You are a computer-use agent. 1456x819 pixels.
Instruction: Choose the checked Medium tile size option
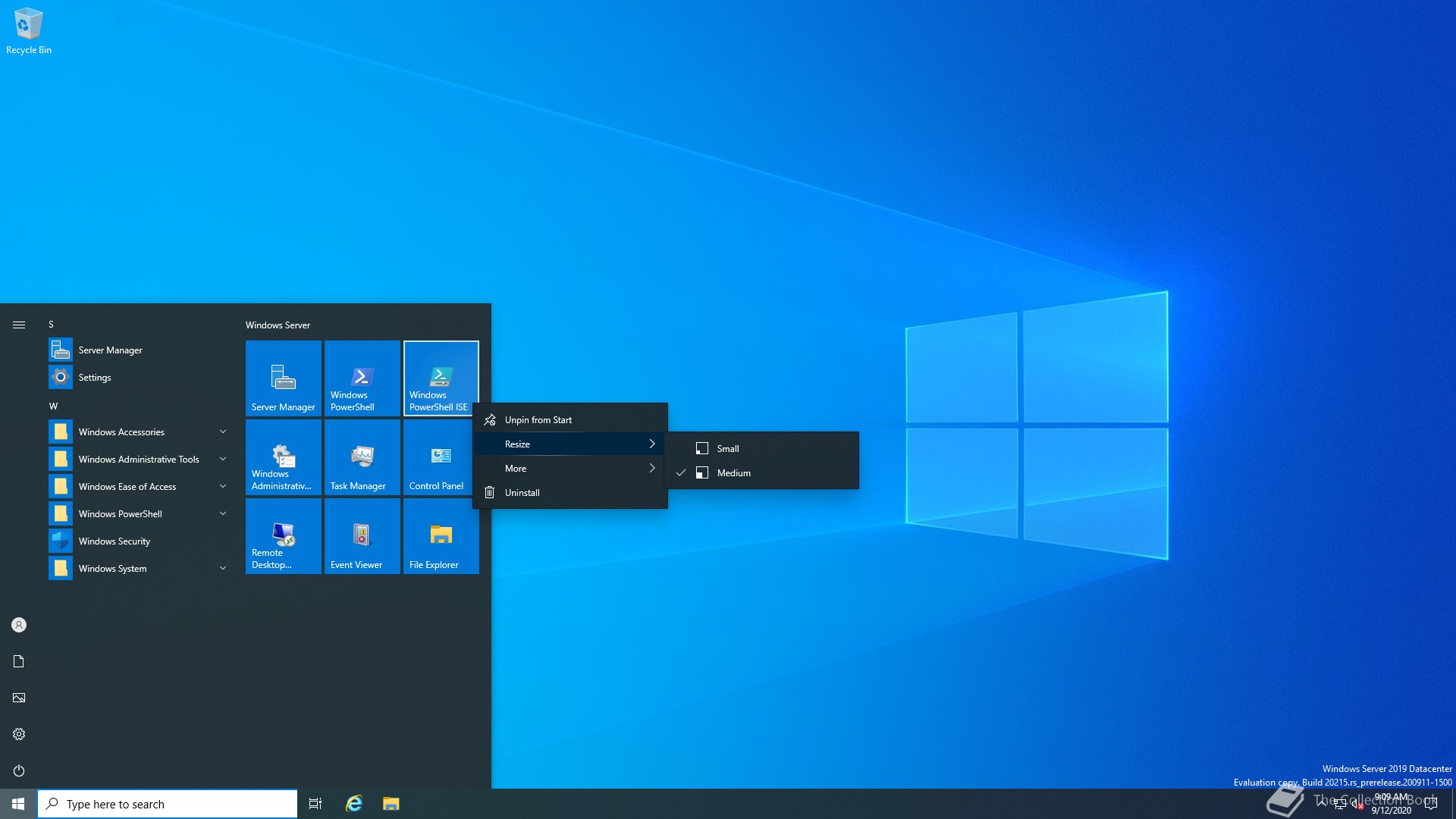[x=761, y=472]
